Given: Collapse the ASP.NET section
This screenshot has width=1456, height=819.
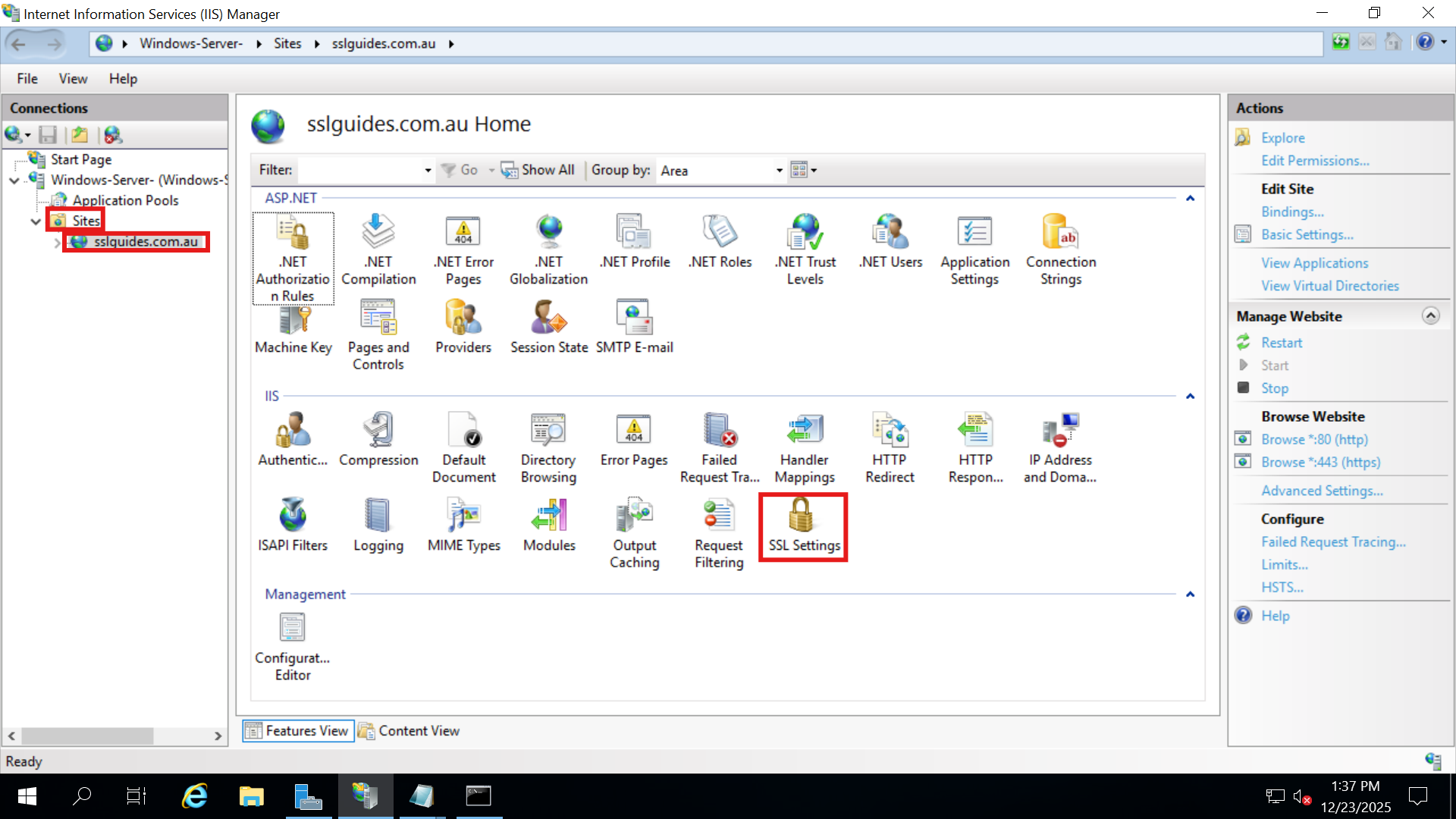Looking at the screenshot, I should (1191, 198).
